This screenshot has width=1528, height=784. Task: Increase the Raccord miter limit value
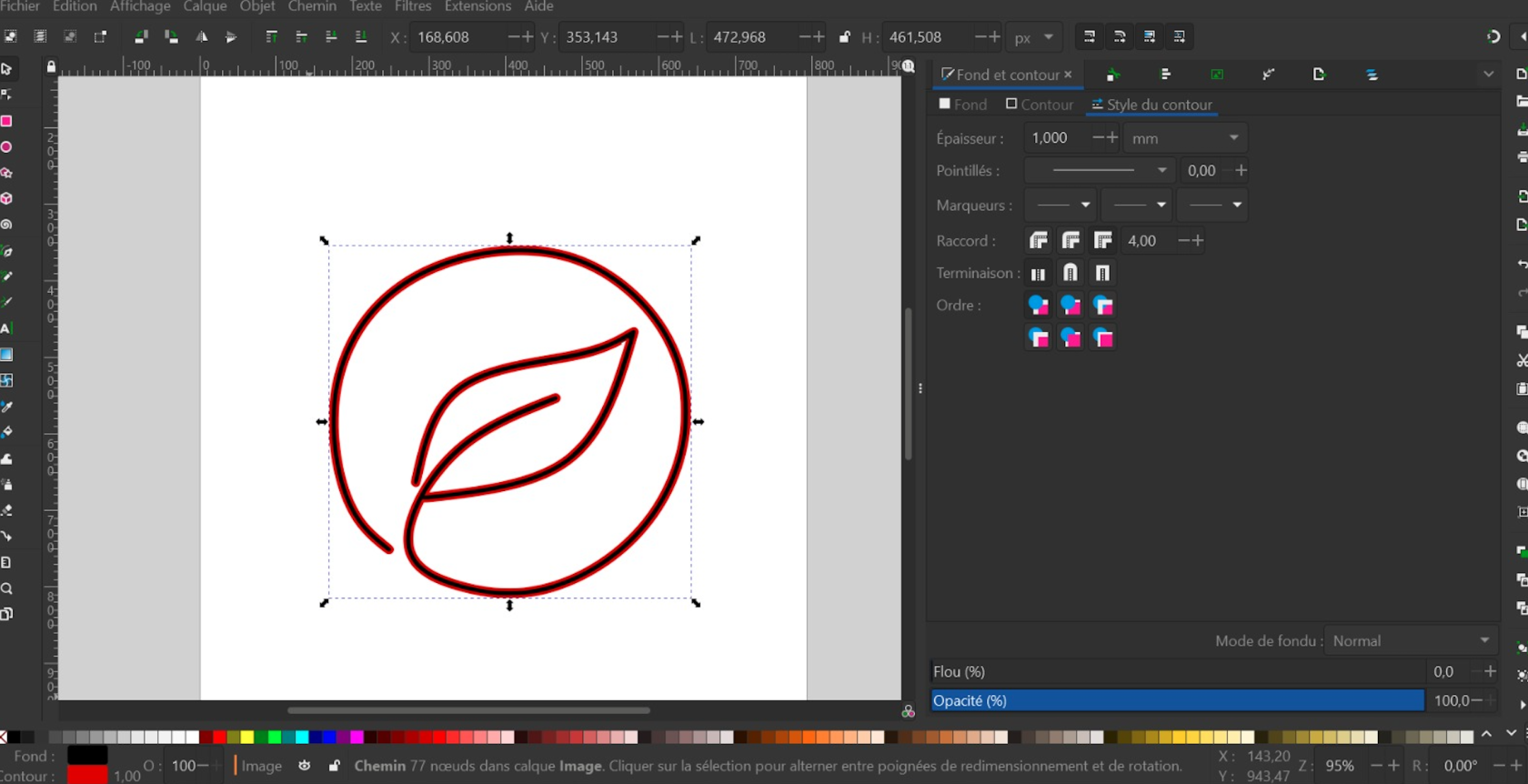1198,240
